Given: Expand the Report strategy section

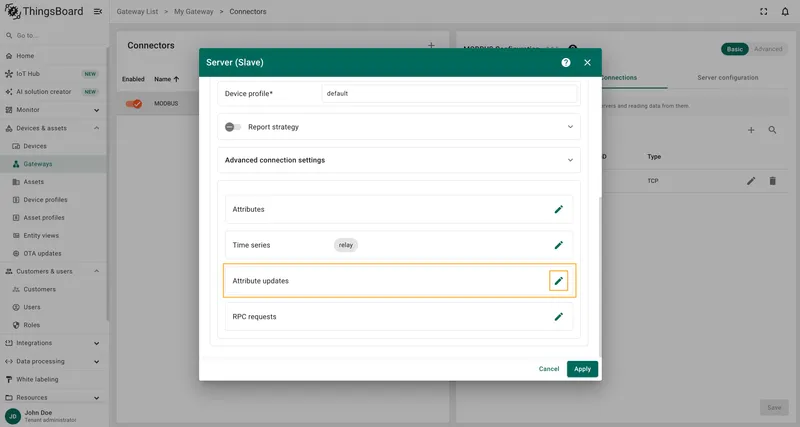Looking at the screenshot, I should [x=570, y=127].
